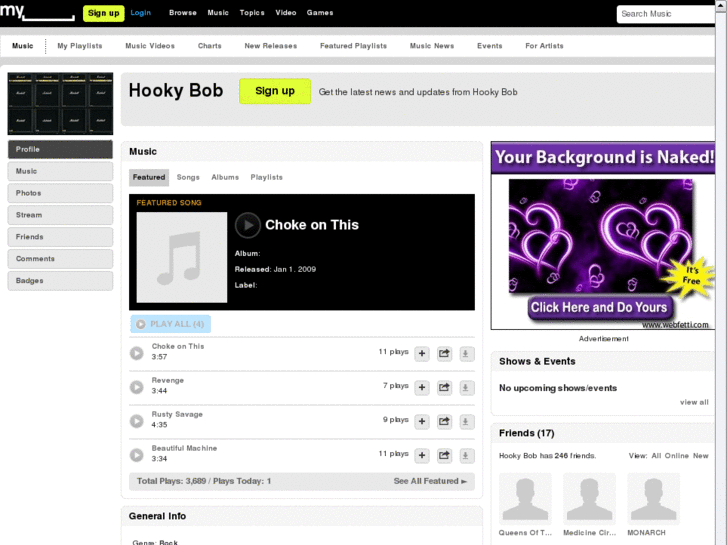Image resolution: width=727 pixels, height=545 pixels.
Task: Click plus icon on Revenge row
Action: coord(422,387)
